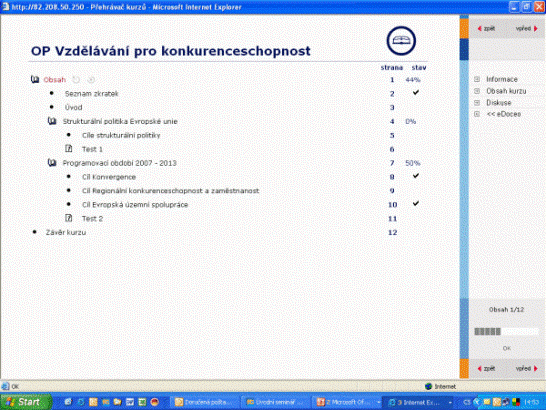Click the book icon for Strukturální politika Evropské unie
This screenshot has height=410, width=546.
click(x=52, y=121)
